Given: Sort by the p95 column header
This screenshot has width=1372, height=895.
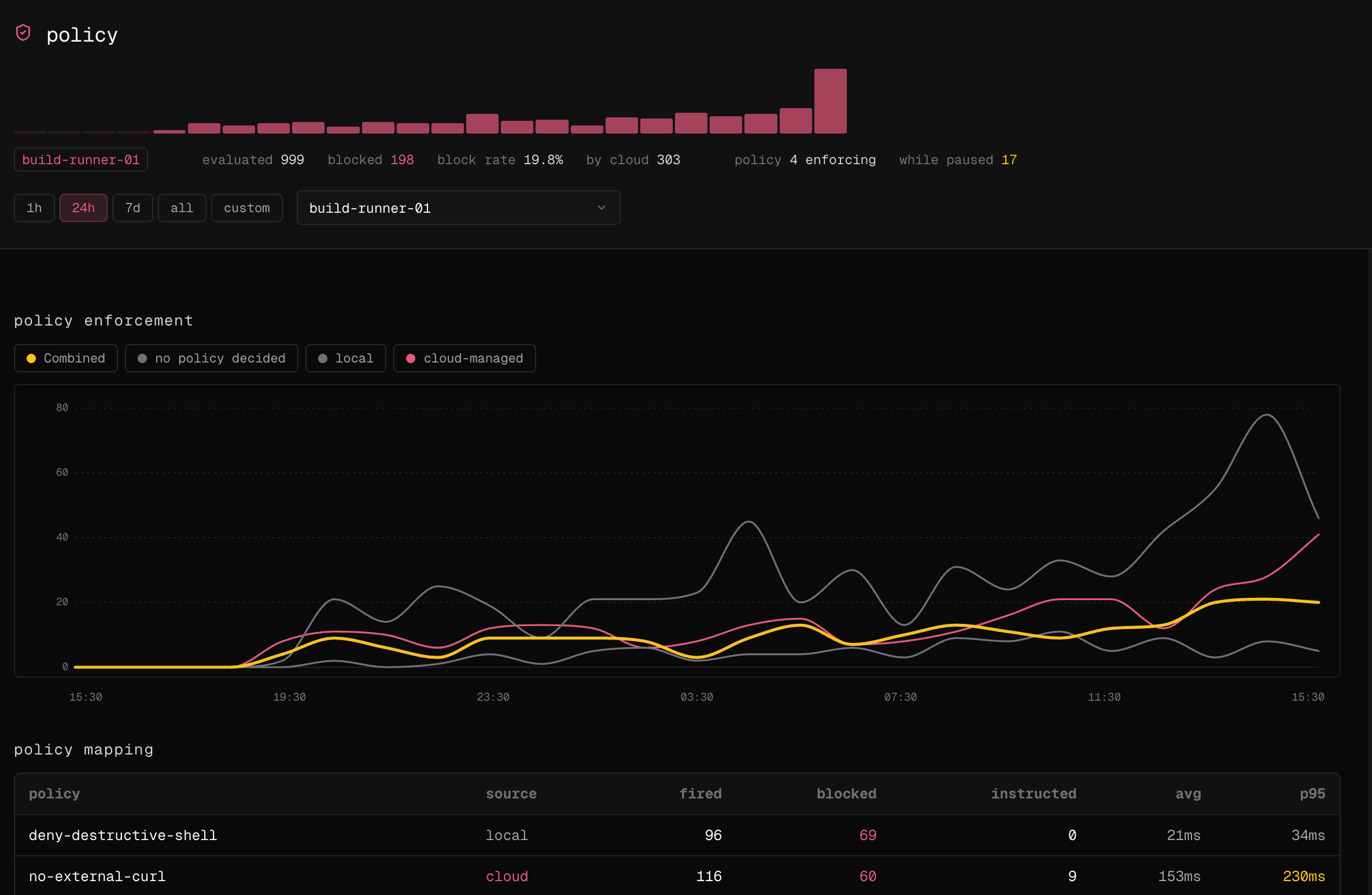Looking at the screenshot, I should [x=1312, y=794].
